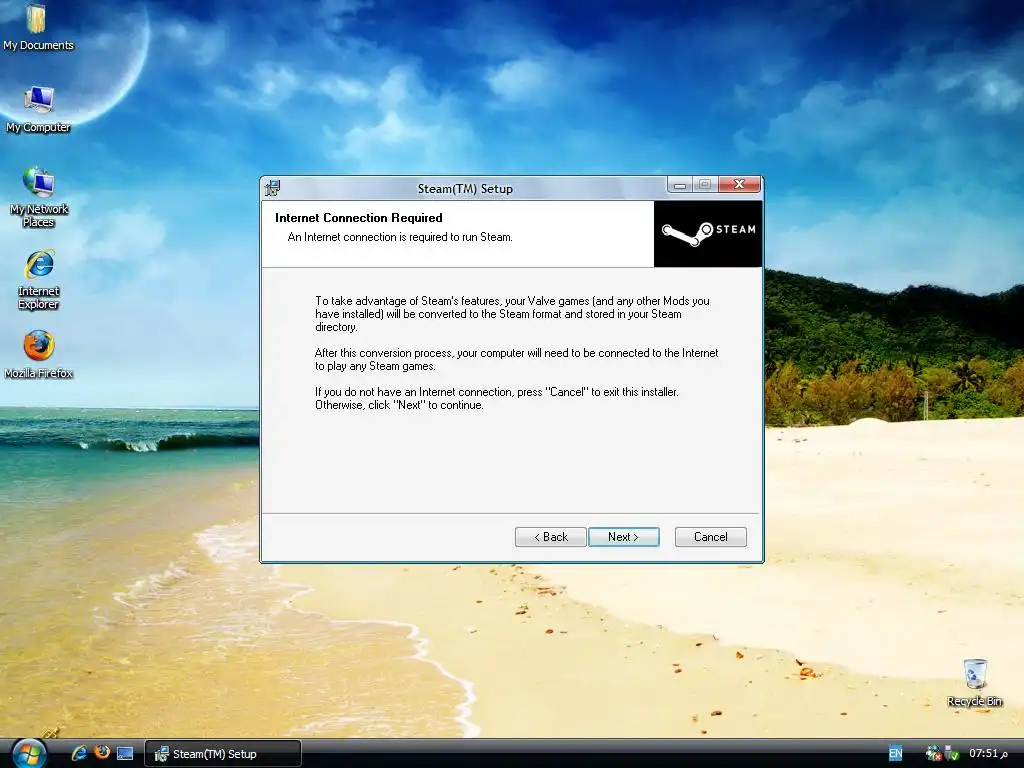The height and width of the screenshot is (768, 1024).
Task: Open My Documents desktop icon
Action: (x=37, y=27)
